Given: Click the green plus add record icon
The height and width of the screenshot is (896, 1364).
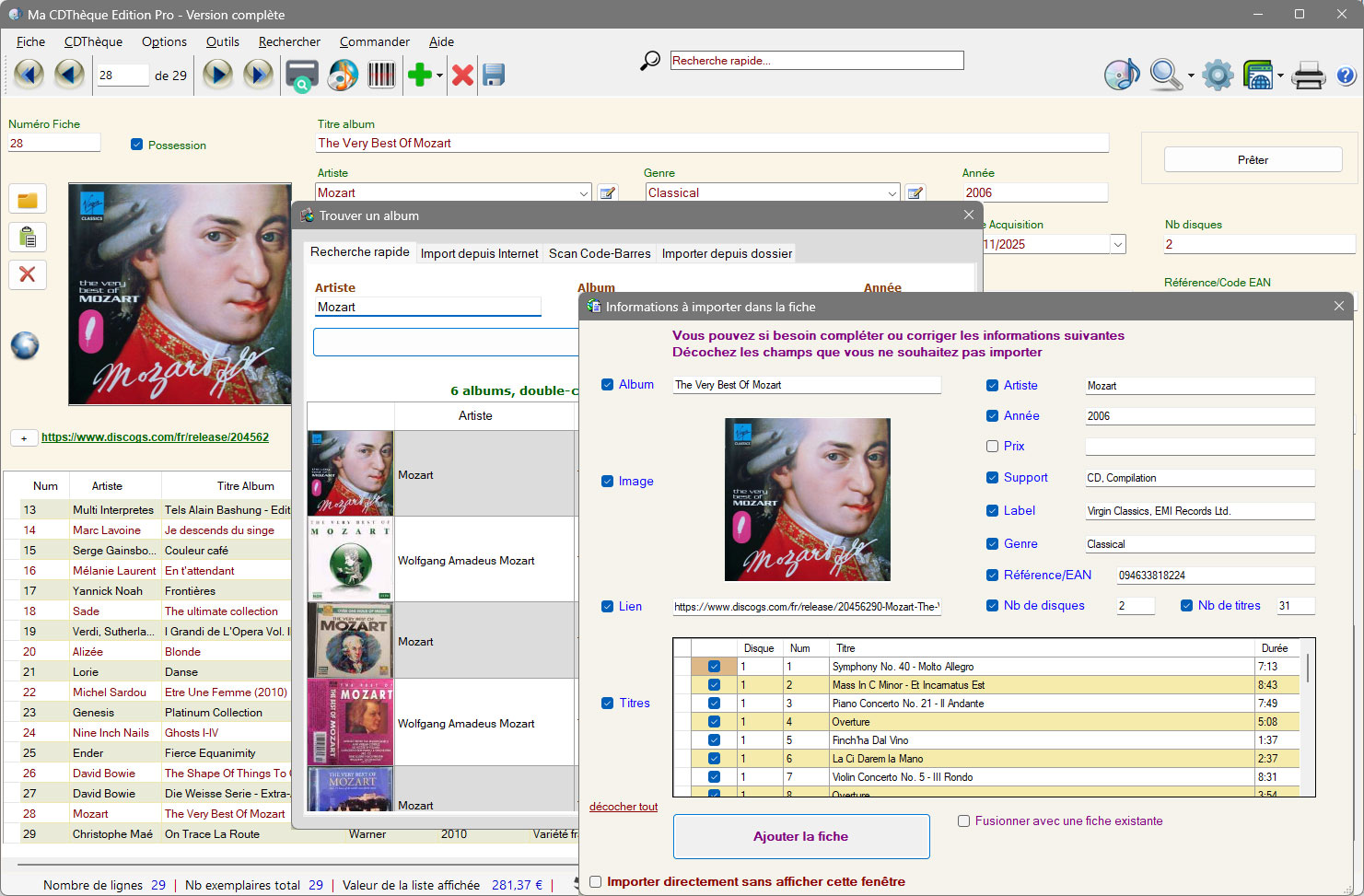Looking at the screenshot, I should pos(420,75).
